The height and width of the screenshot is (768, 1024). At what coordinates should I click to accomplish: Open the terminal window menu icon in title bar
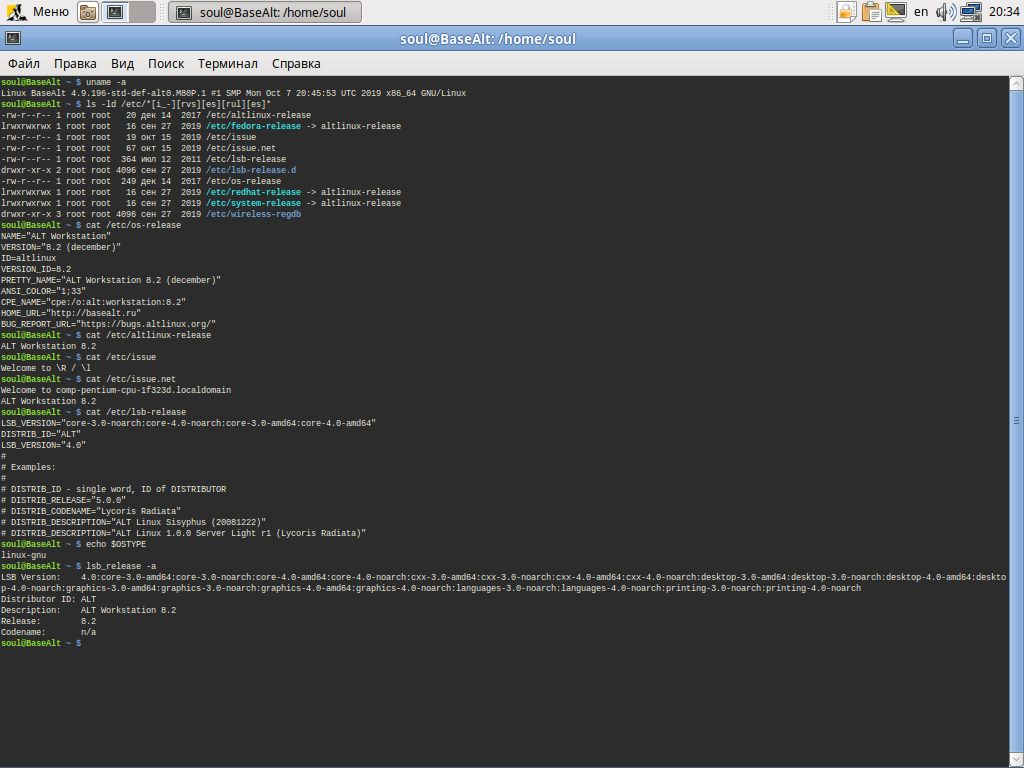tap(13, 39)
